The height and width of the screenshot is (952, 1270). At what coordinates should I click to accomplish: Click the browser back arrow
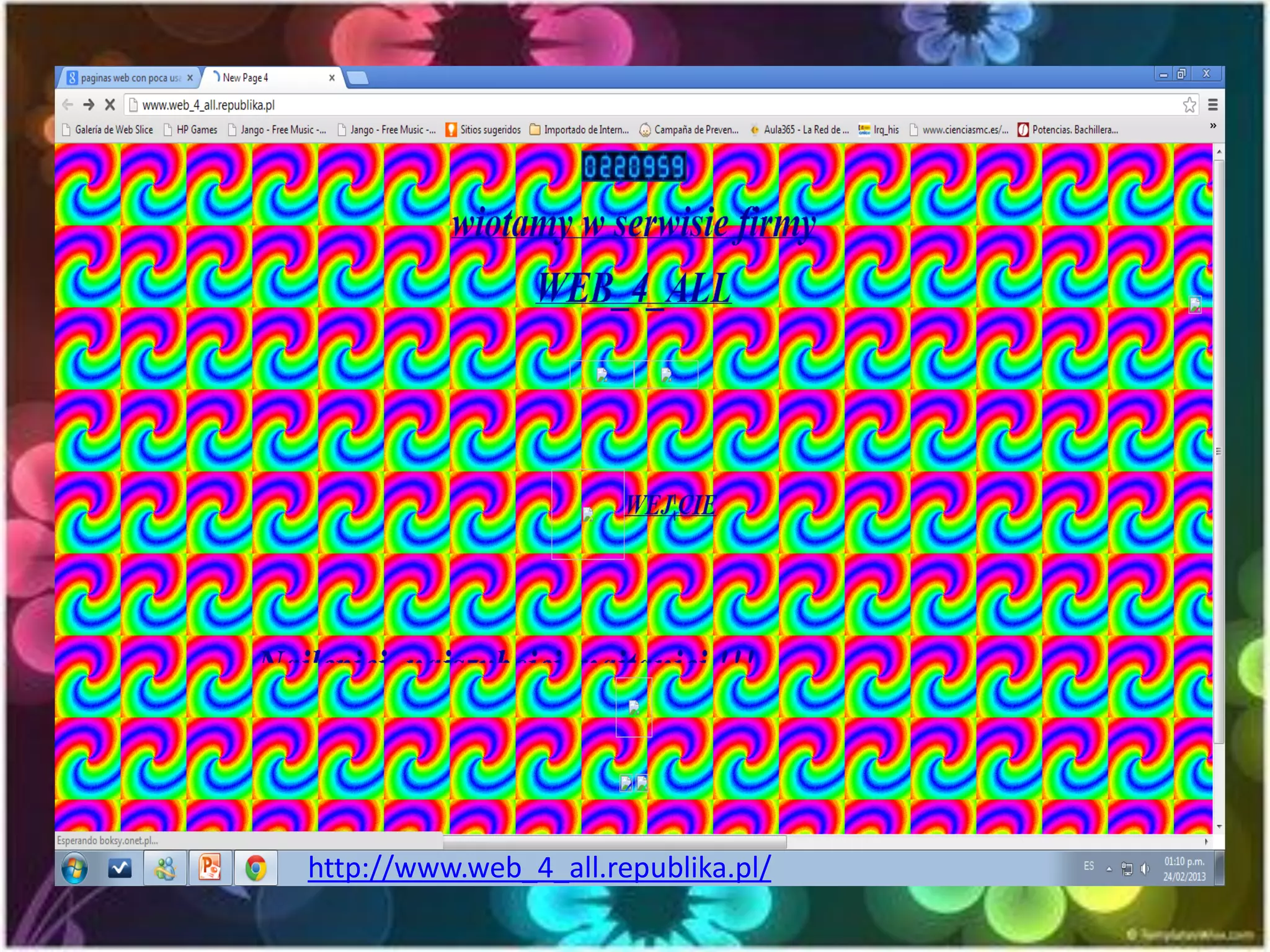68,105
